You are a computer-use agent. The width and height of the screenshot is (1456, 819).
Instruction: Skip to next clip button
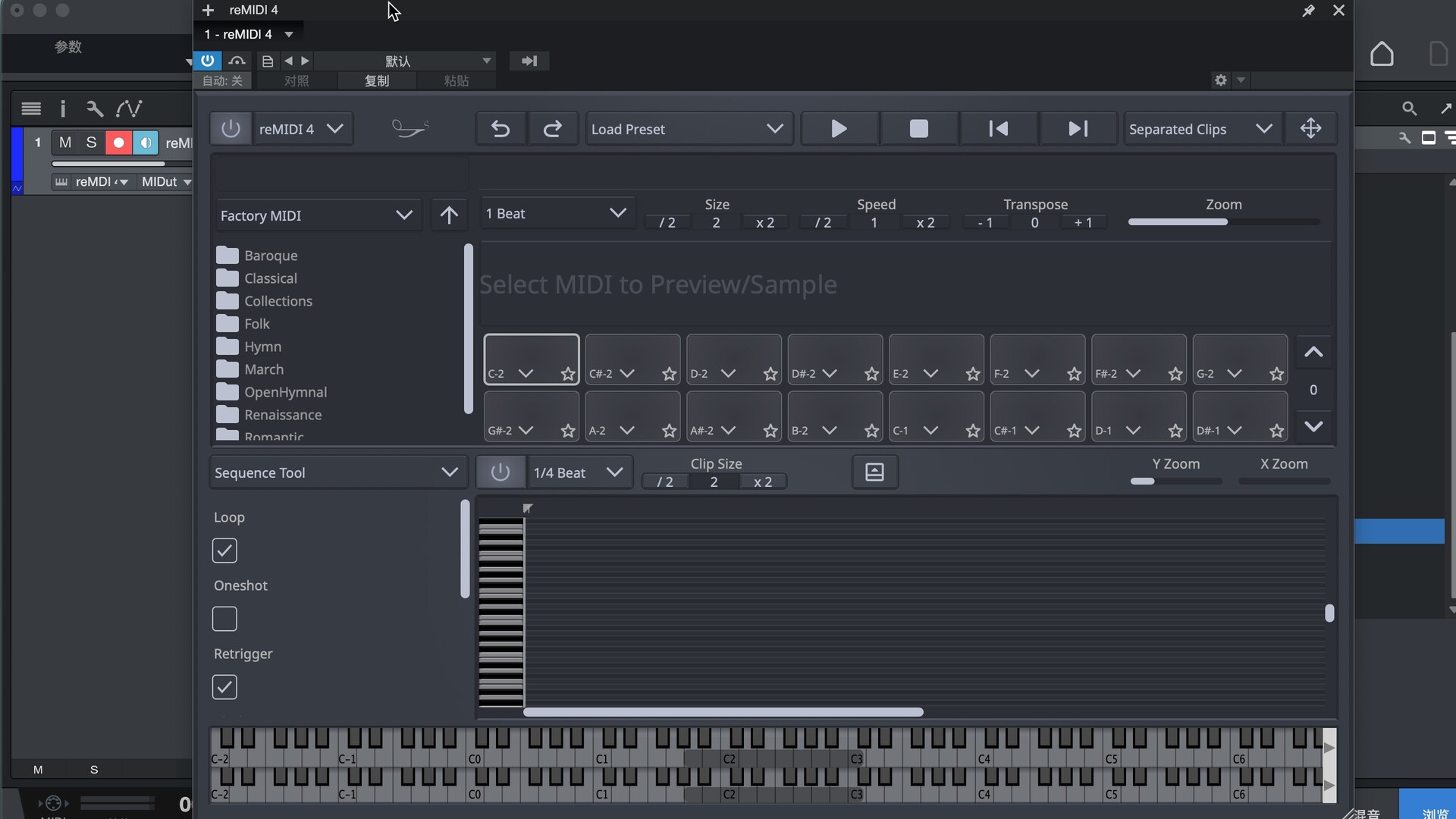tap(1078, 129)
